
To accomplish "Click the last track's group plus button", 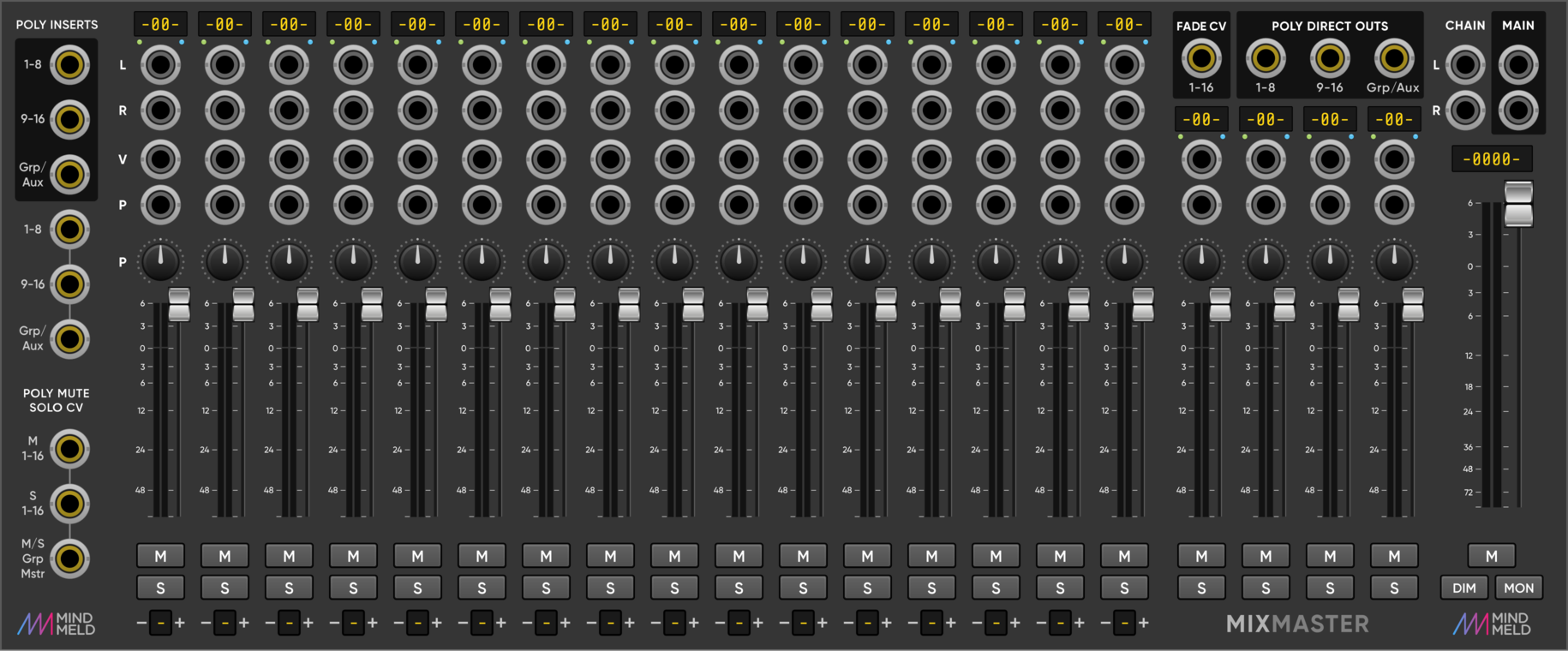I will pos(1144,623).
